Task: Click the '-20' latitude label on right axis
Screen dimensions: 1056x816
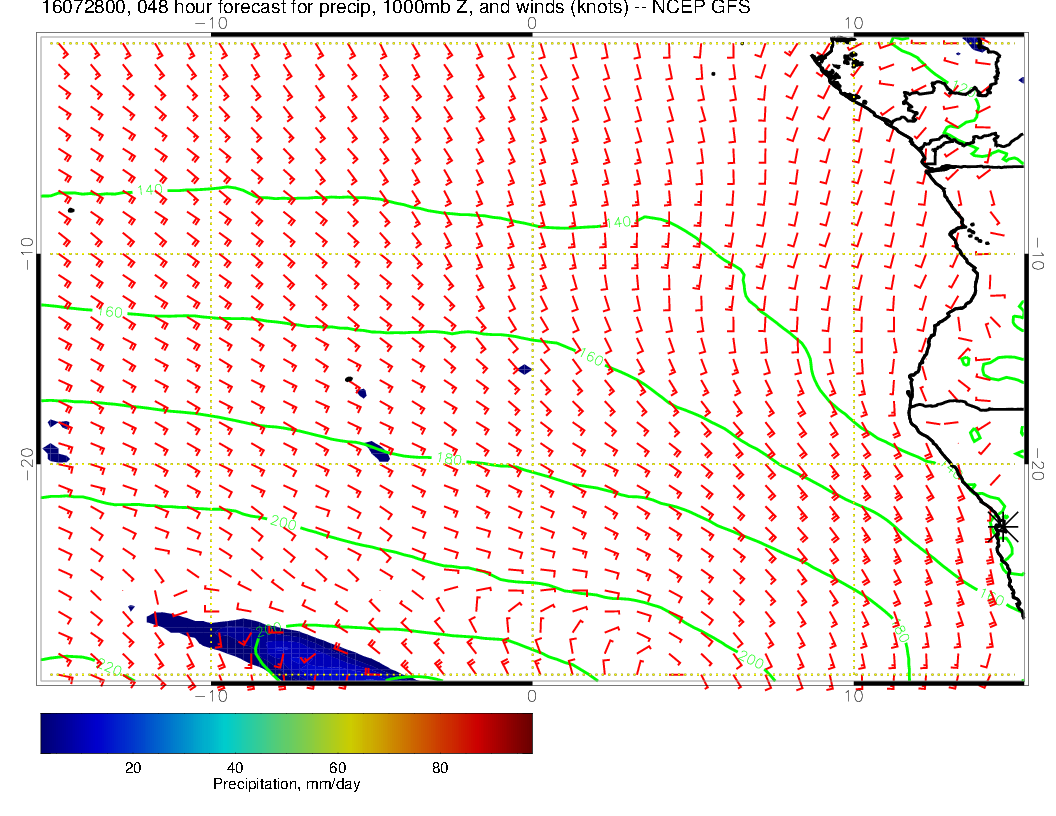Action: point(1037,464)
